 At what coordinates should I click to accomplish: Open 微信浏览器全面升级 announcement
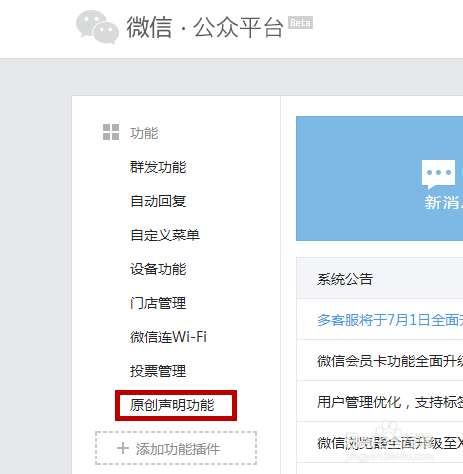point(390,443)
